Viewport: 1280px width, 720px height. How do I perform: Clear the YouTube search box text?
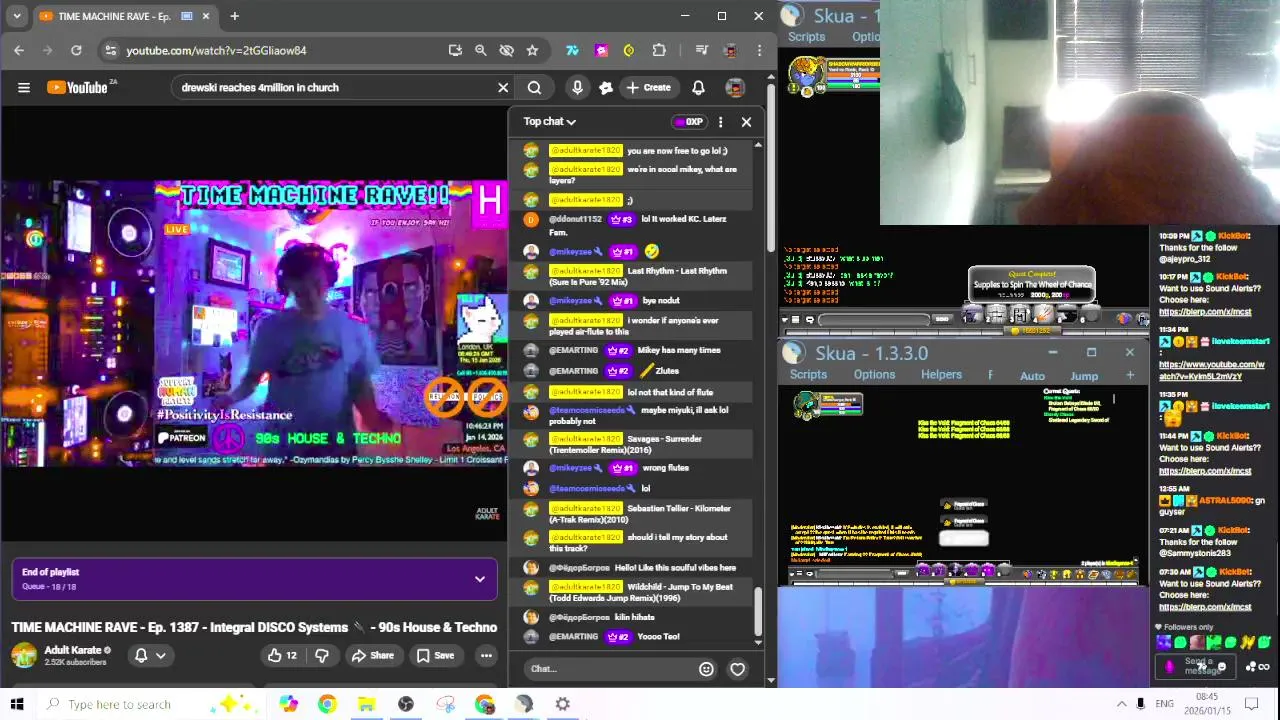click(503, 88)
